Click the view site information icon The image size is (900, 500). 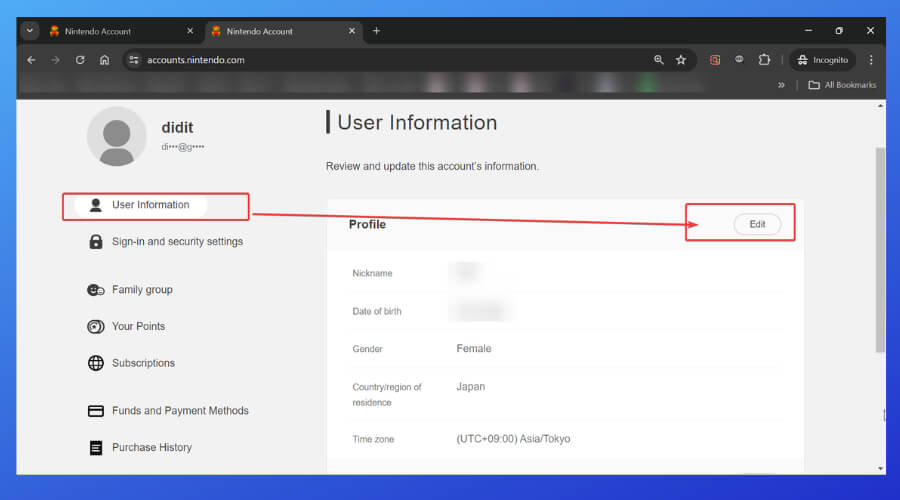pyautogui.click(x=135, y=60)
